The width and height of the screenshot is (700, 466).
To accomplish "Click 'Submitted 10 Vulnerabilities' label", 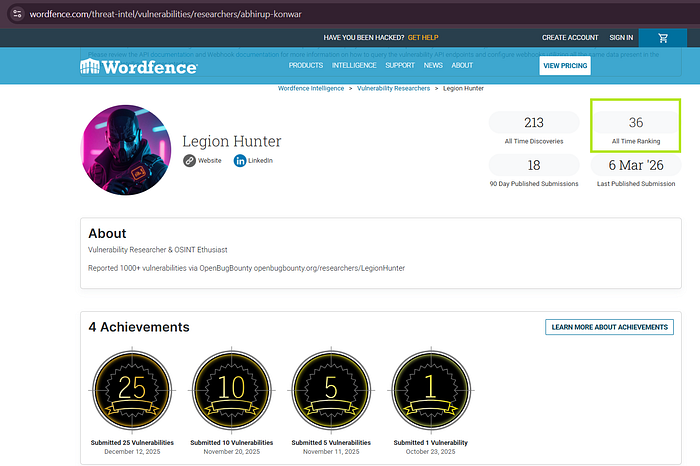I will click(x=232, y=443).
